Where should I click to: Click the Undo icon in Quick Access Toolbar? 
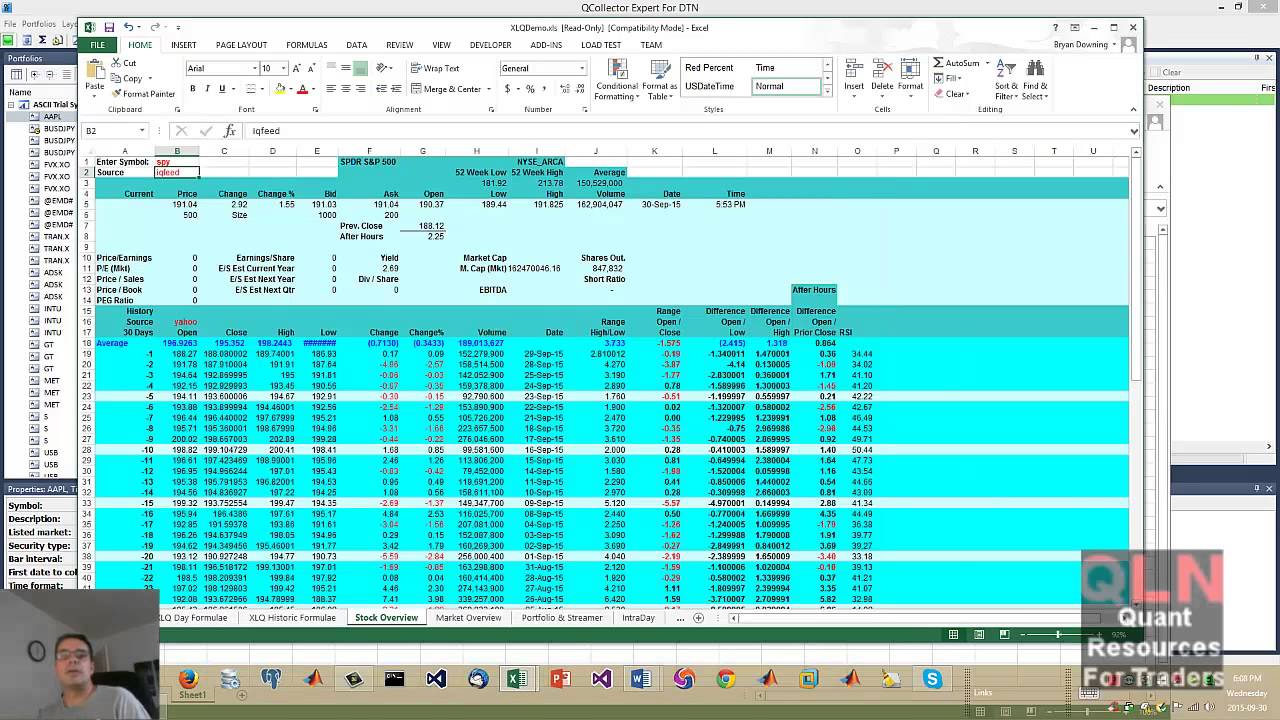[x=128, y=27]
